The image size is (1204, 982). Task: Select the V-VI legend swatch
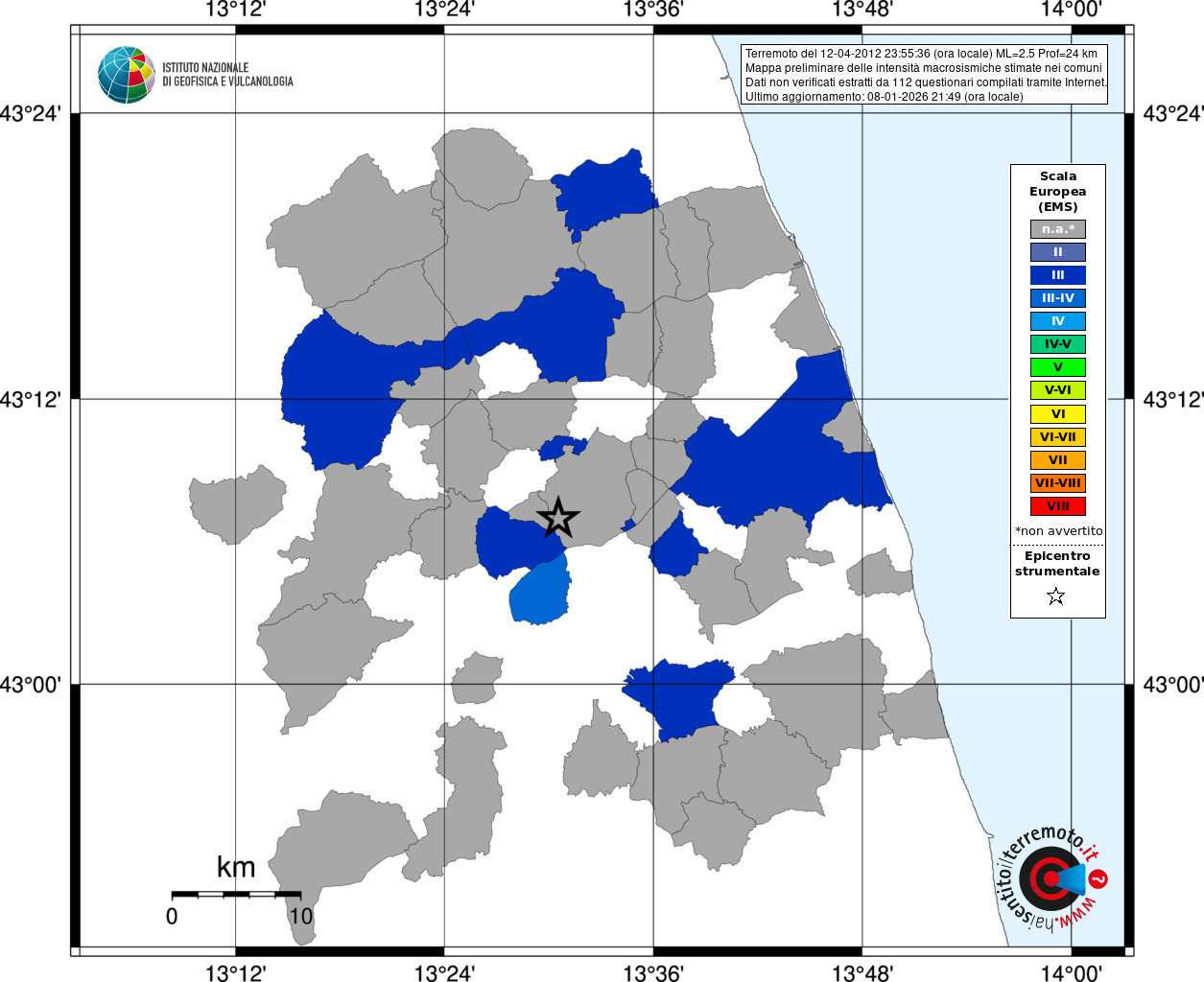coord(1058,390)
